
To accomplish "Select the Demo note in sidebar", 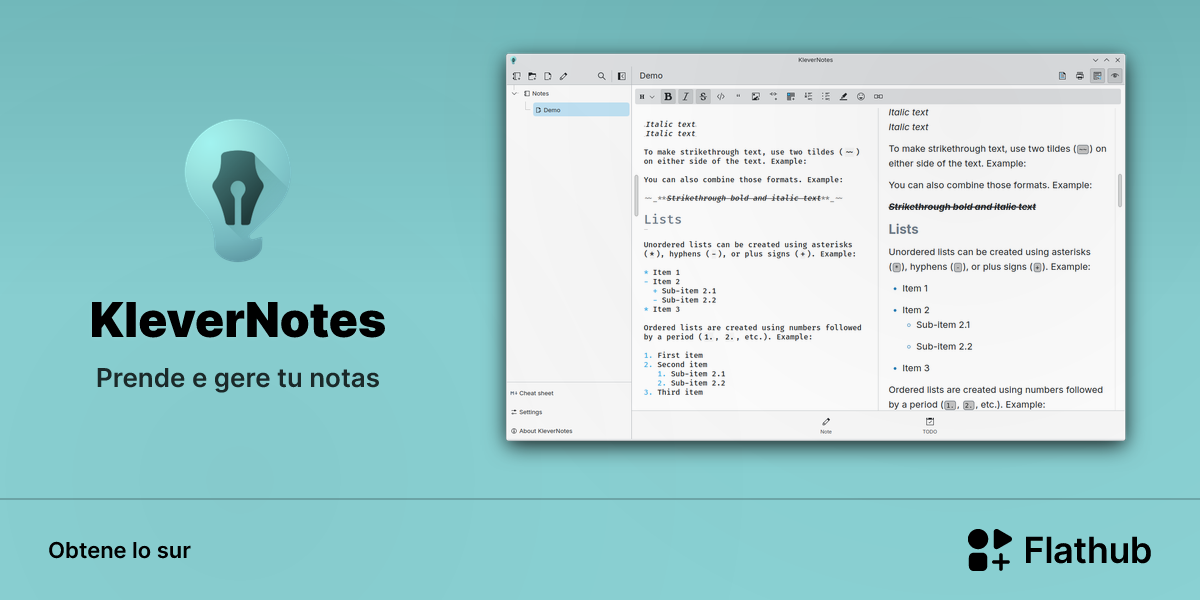I will [581, 110].
